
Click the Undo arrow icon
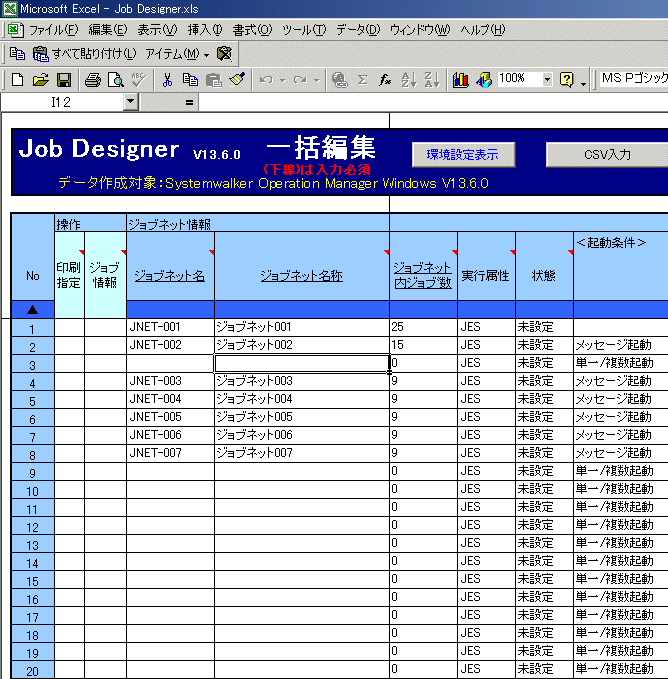click(x=266, y=80)
